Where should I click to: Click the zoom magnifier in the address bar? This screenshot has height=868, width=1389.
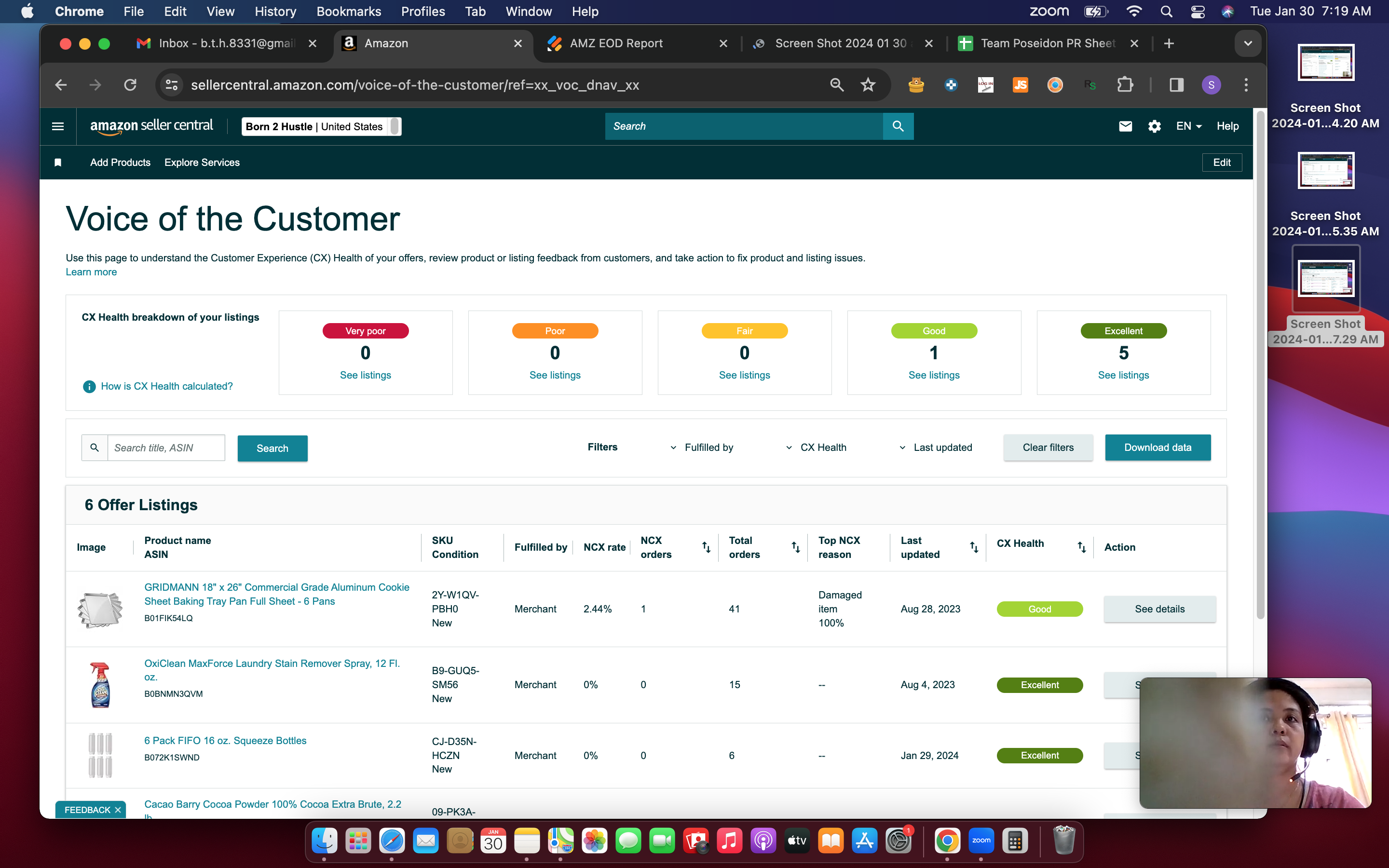tap(836, 85)
